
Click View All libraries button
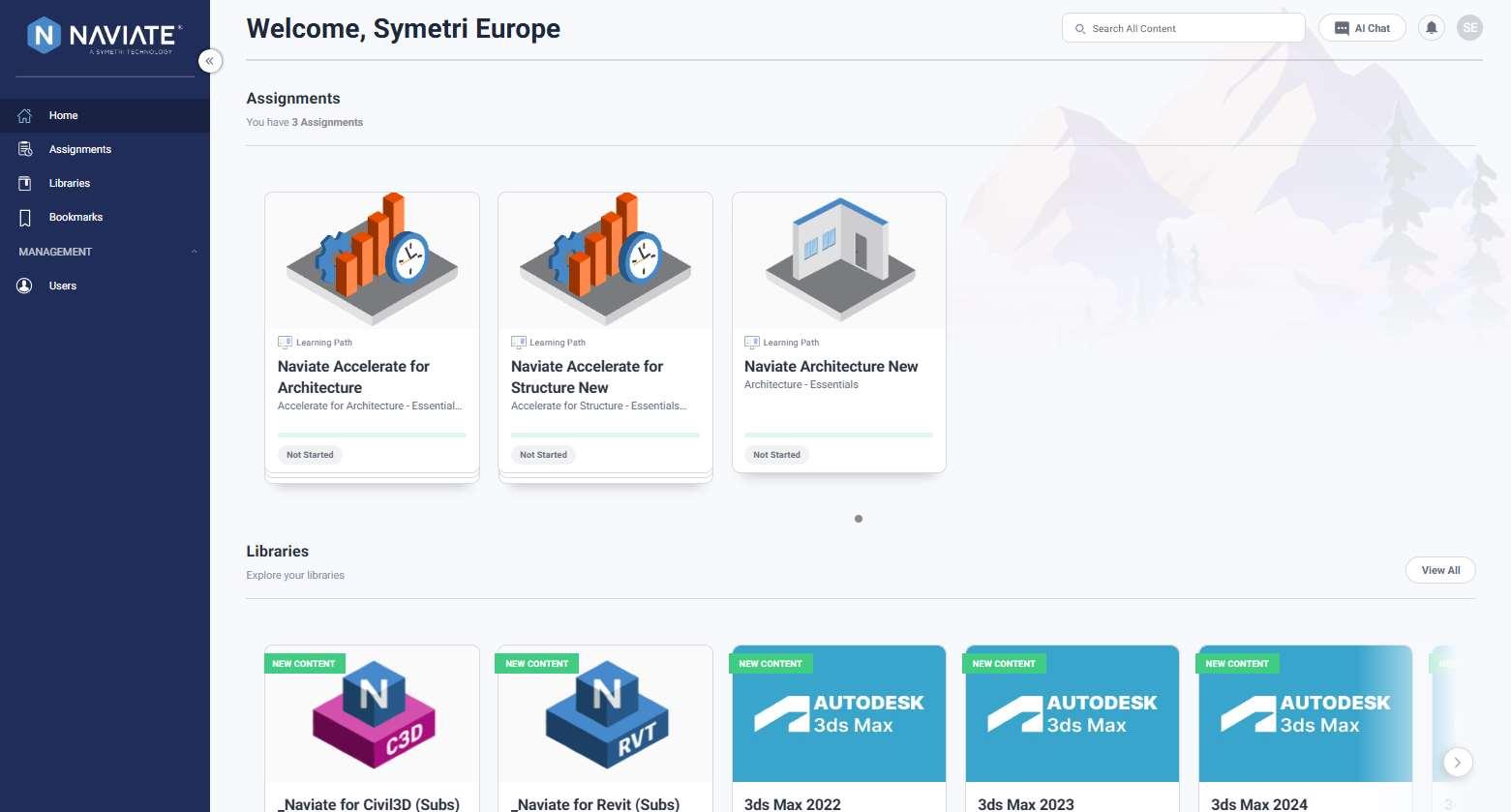tap(1440, 570)
